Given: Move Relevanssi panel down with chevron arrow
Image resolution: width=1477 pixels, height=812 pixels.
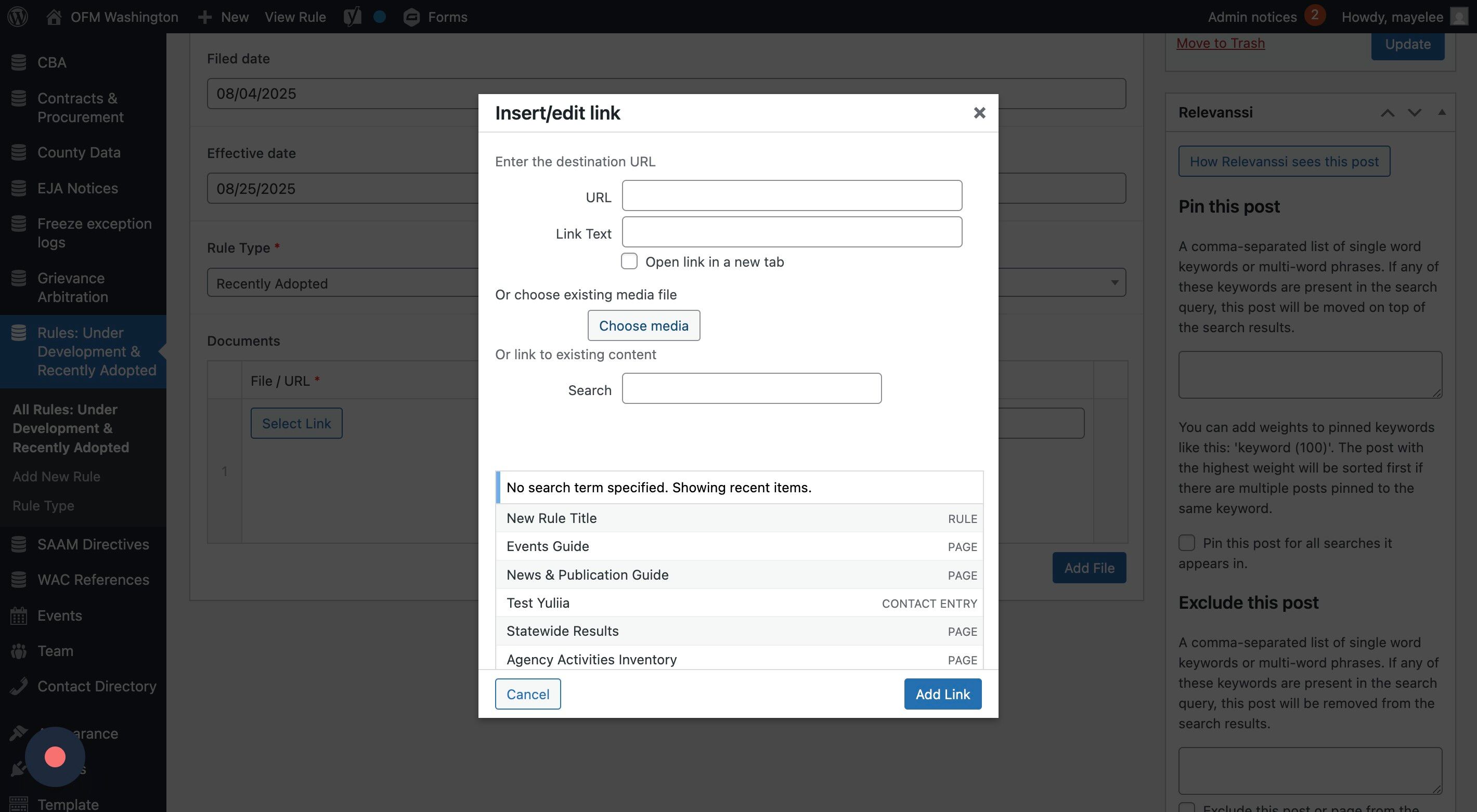Looking at the screenshot, I should point(1414,112).
